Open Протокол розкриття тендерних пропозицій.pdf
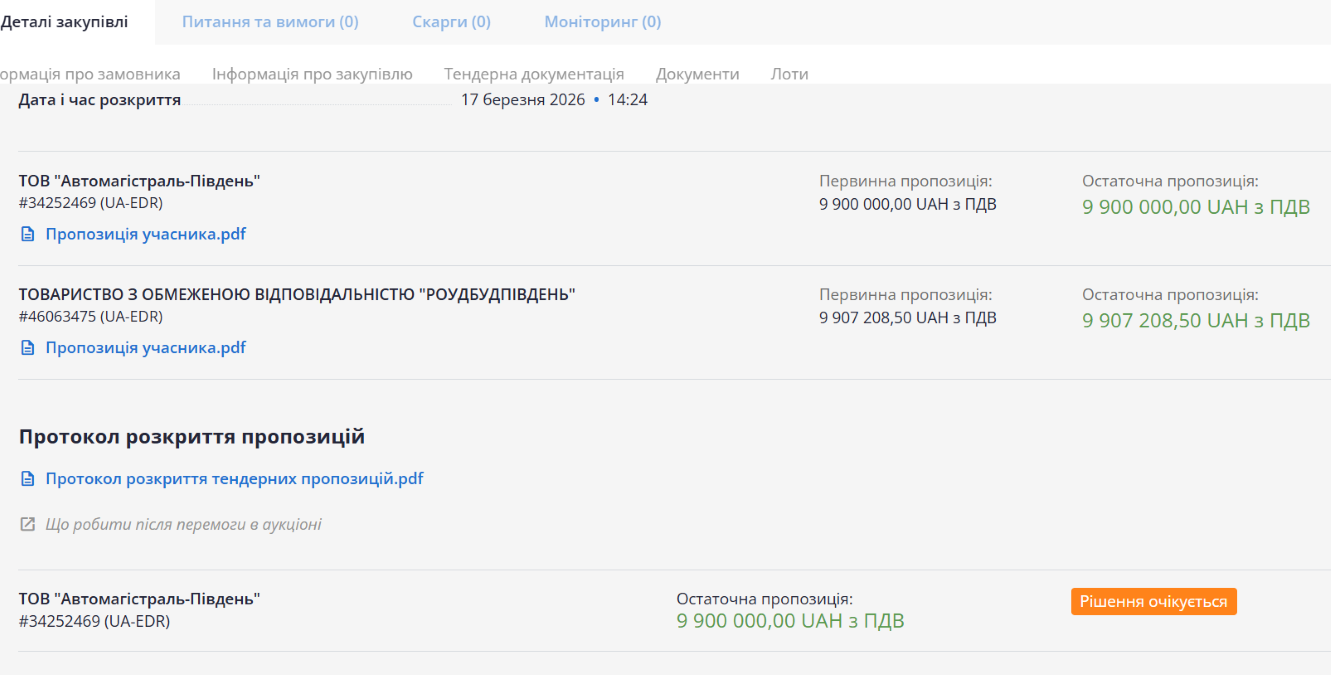The height and width of the screenshot is (675, 1331). pos(234,479)
